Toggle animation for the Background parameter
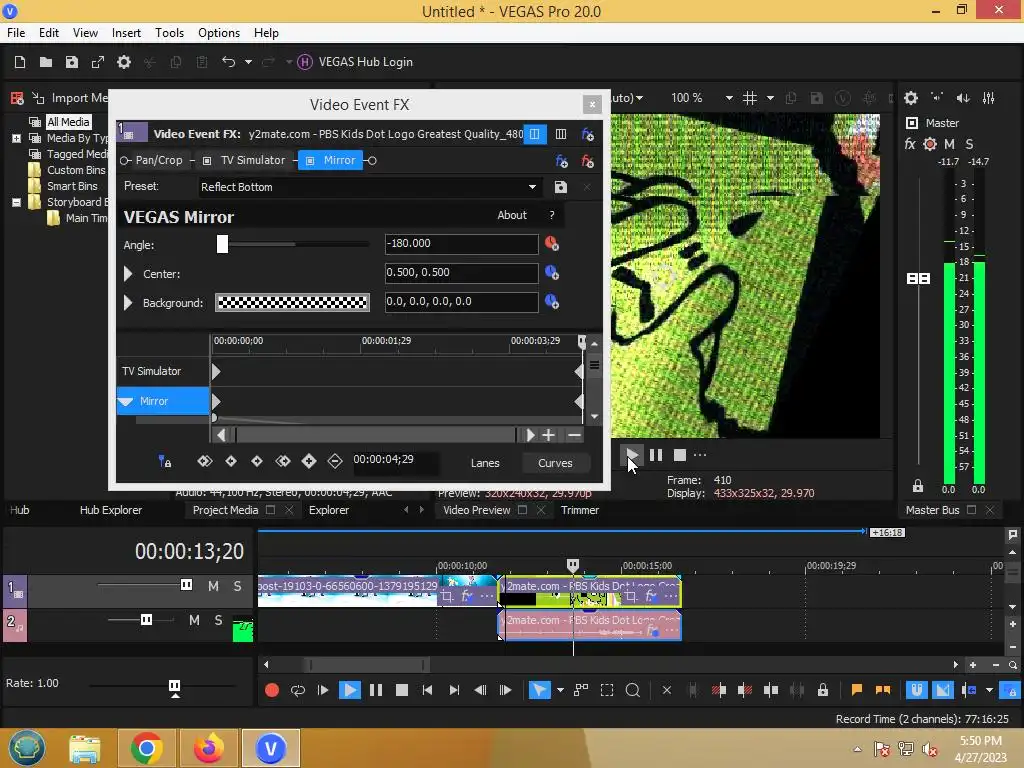The width and height of the screenshot is (1024, 768). [551, 302]
